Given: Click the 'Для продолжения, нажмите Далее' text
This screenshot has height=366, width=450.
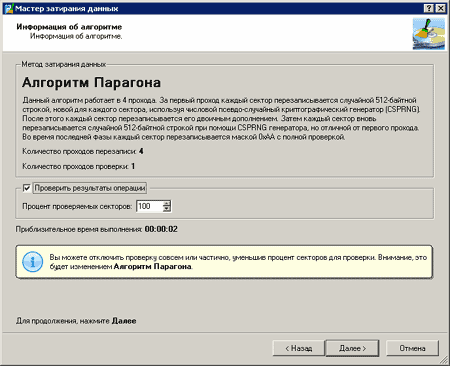Looking at the screenshot, I should (76, 321).
